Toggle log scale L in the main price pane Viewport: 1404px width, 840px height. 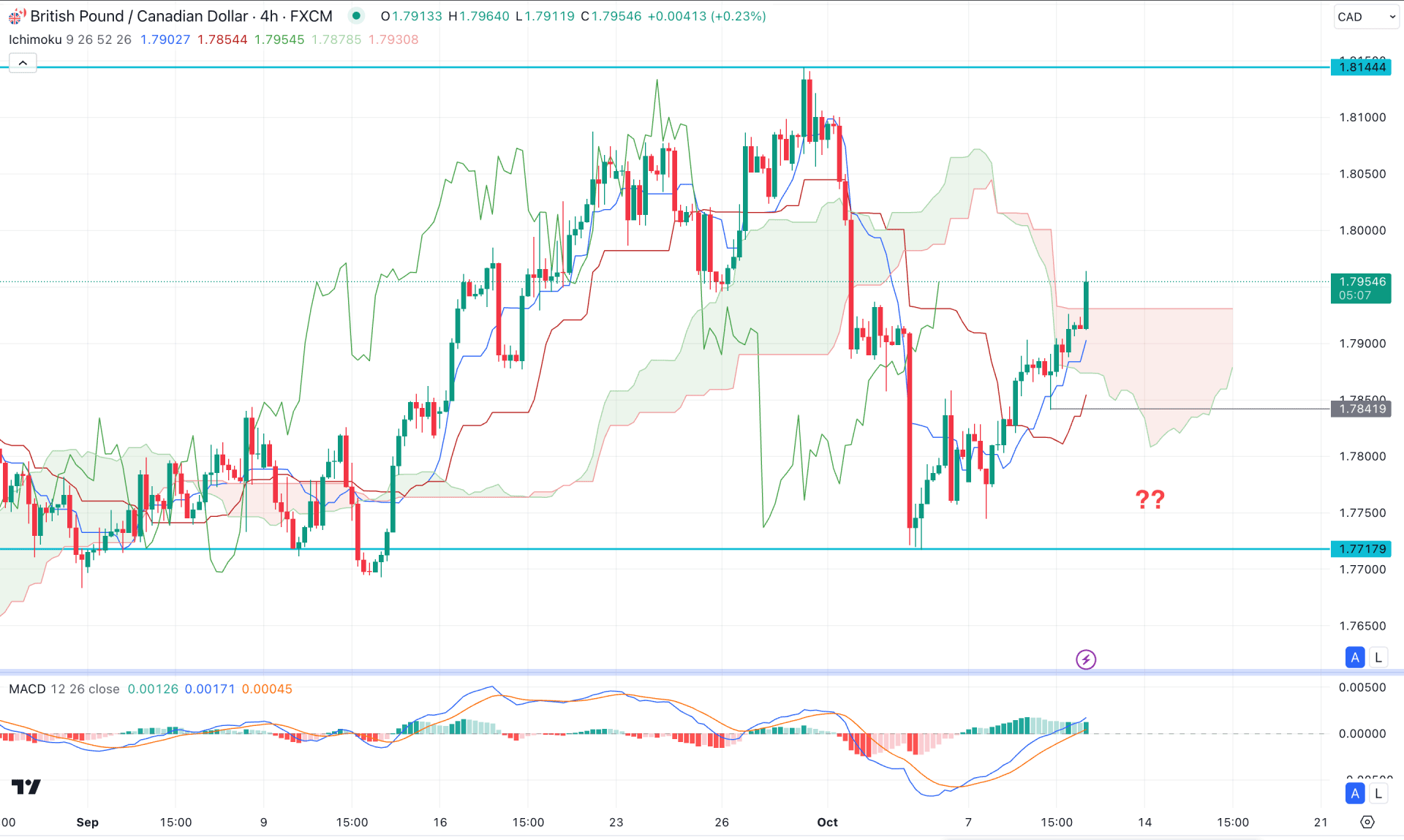(x=1378, y=657)
